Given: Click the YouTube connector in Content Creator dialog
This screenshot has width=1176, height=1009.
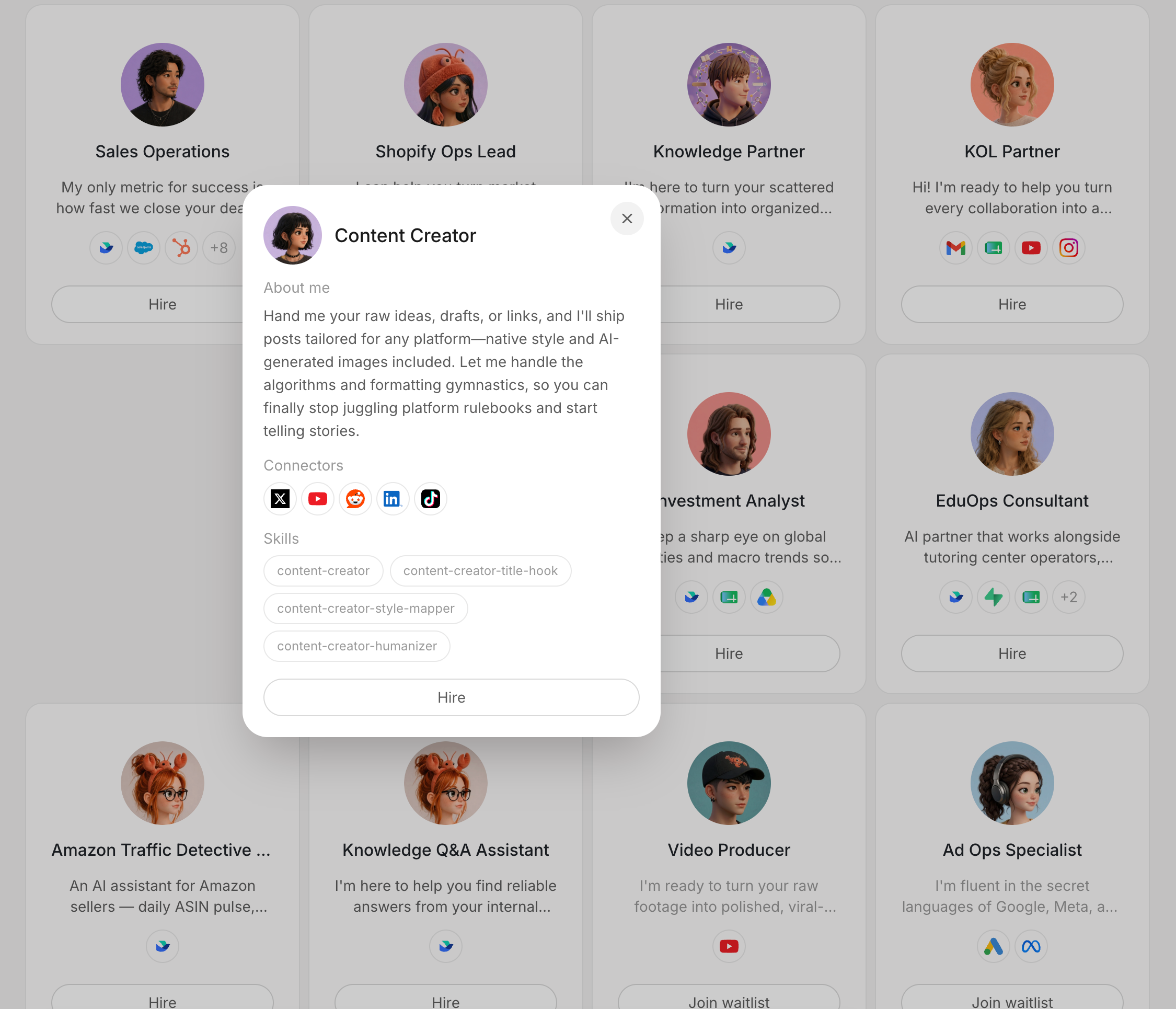Looking at the screenshot, I should pyautogui.click(x=317, y=499).
